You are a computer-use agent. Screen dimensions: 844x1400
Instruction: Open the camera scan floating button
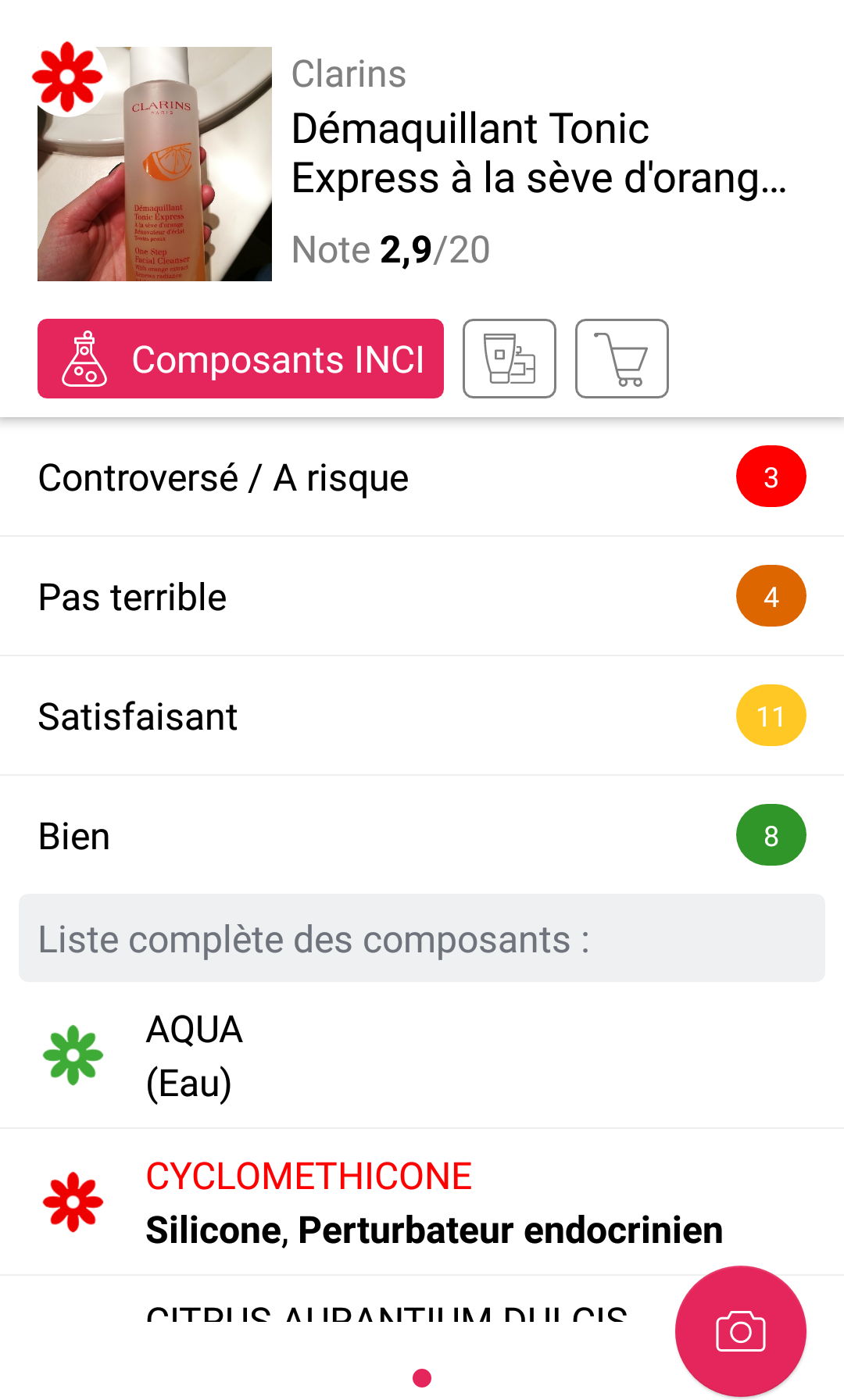click(740, 1330)
